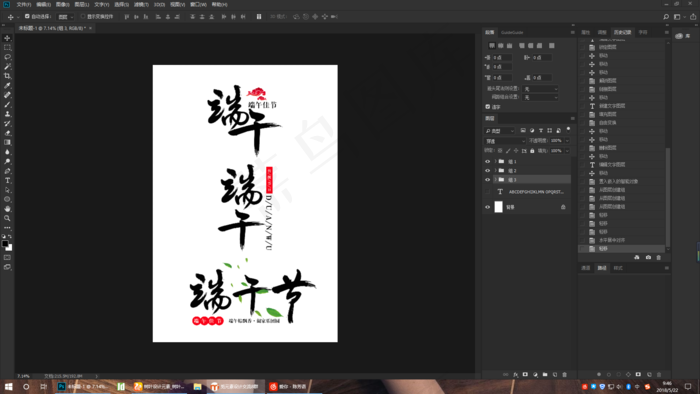Open the layer opacity dropdown arrow

[567, 141]
